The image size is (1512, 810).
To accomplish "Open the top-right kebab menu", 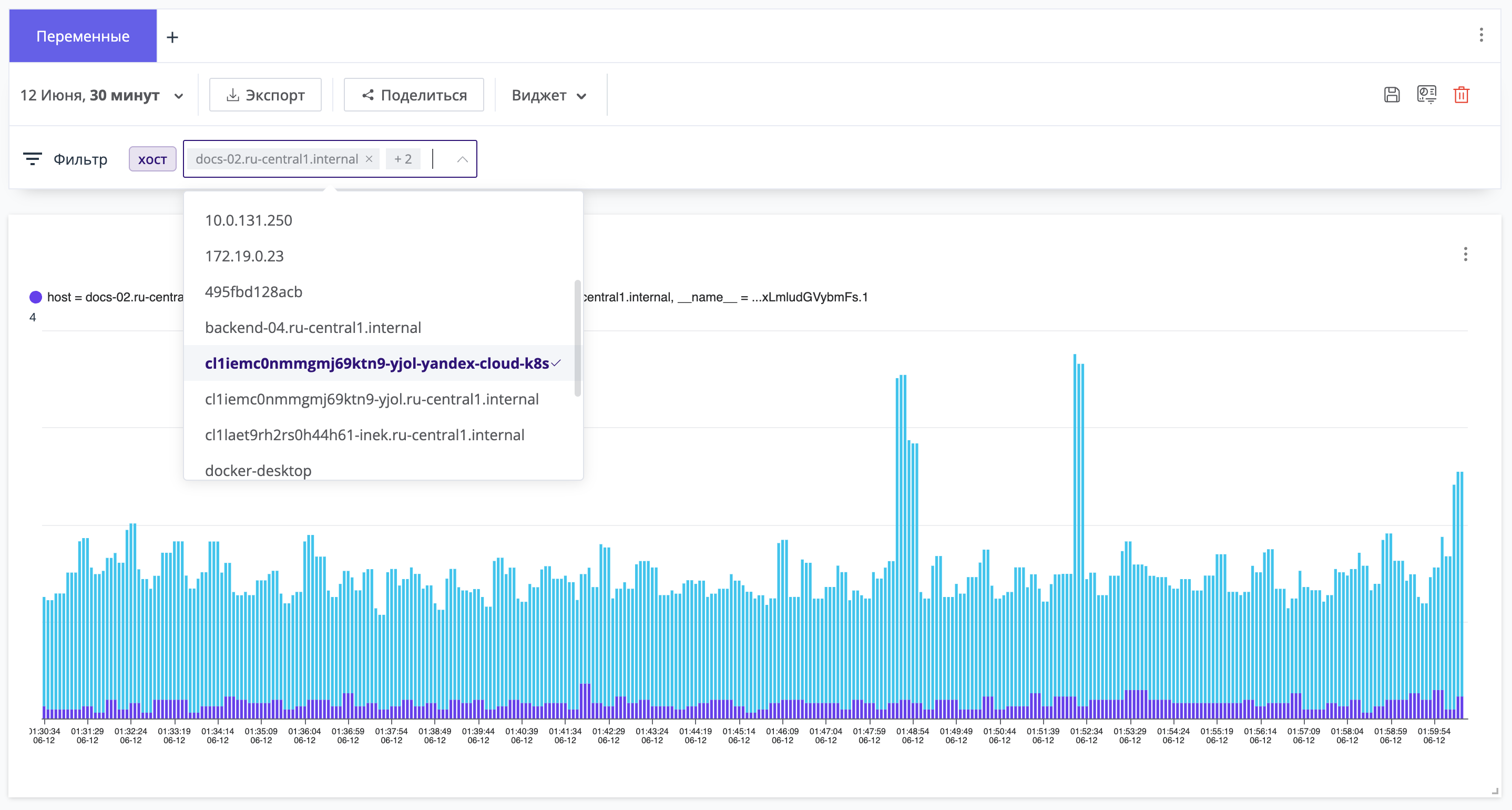I will (x=1481, y=35).
